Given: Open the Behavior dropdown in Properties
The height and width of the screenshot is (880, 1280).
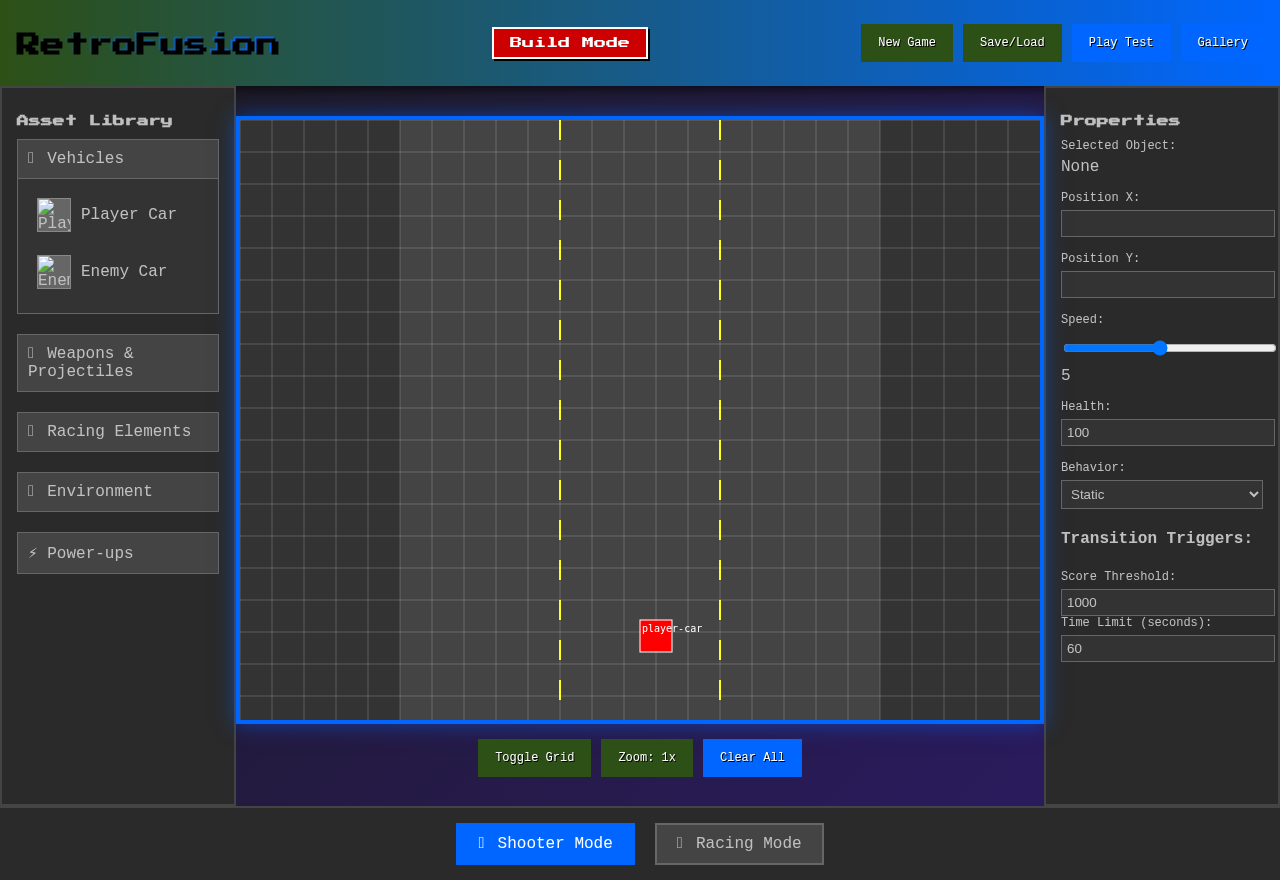Looking at the screenshot, I should (x=1161, y=494).
